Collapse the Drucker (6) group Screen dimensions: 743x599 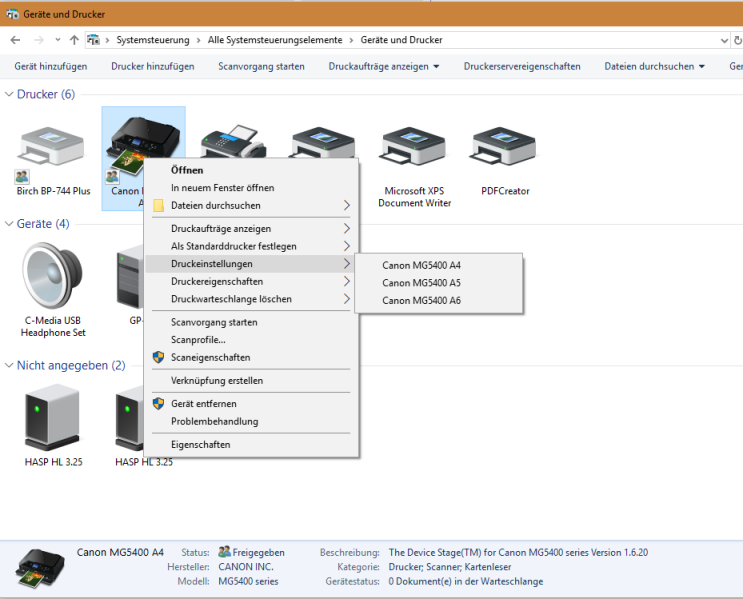pos(9,94)
